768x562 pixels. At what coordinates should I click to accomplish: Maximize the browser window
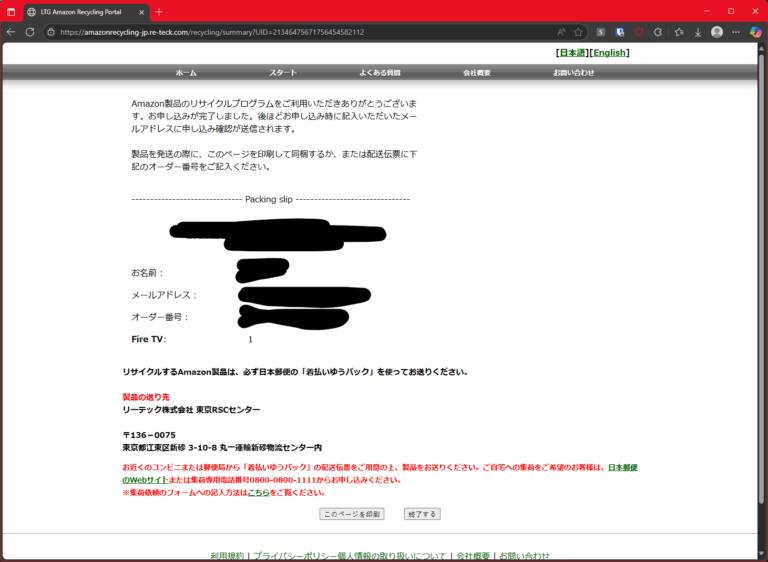tap(731, 11)
